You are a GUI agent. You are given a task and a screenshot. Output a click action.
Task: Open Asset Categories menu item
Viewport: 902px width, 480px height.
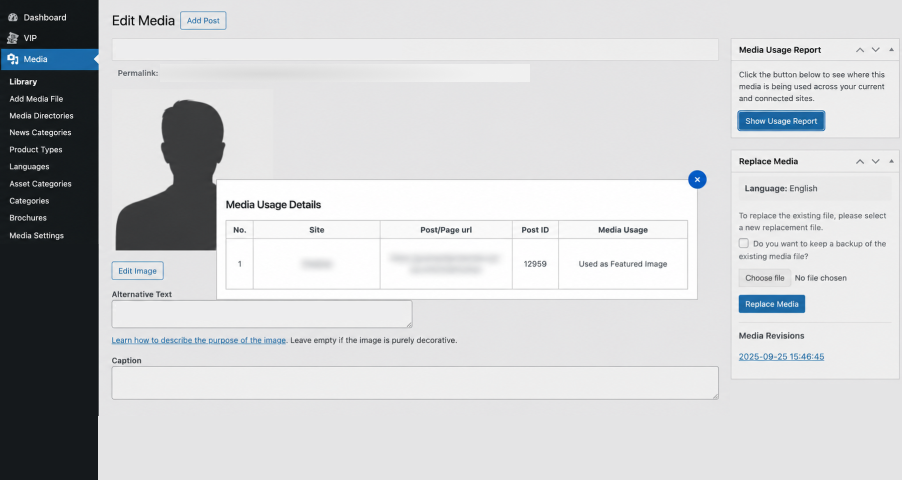coord(40,184)
